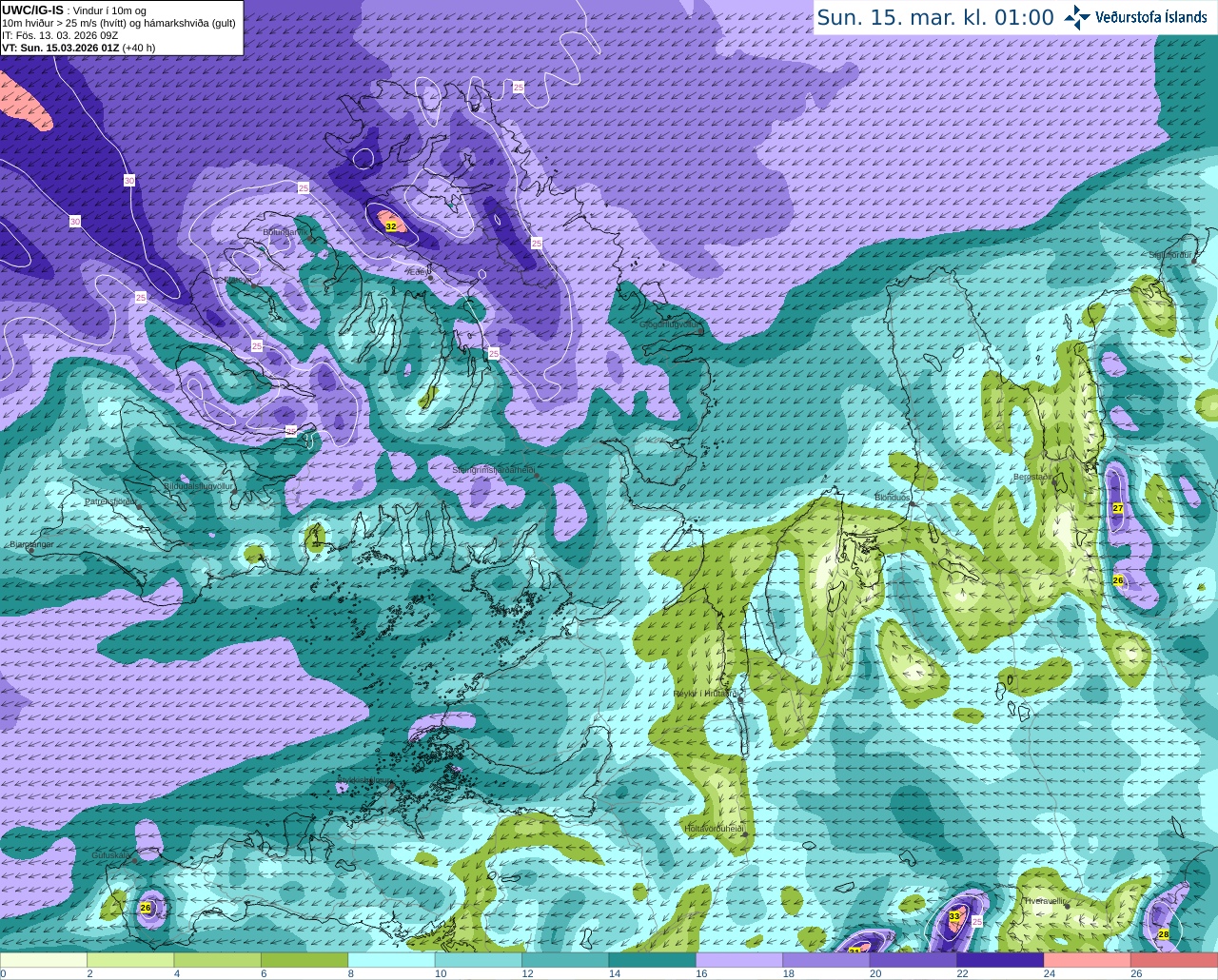Pick the 18–20 m/s purple legend swatch
Image resolution: width=1218 pixels, height=980 pixels.
(x=827, y=960)
